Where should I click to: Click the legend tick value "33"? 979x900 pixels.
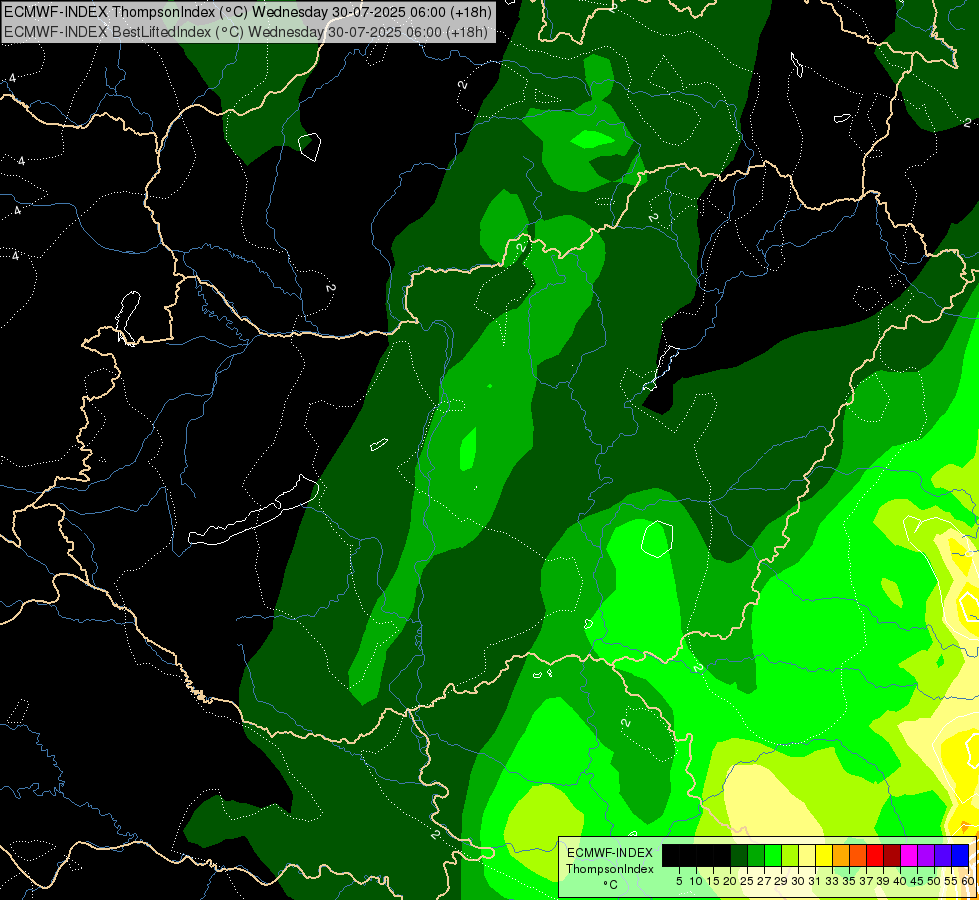[x=832, y=881]
